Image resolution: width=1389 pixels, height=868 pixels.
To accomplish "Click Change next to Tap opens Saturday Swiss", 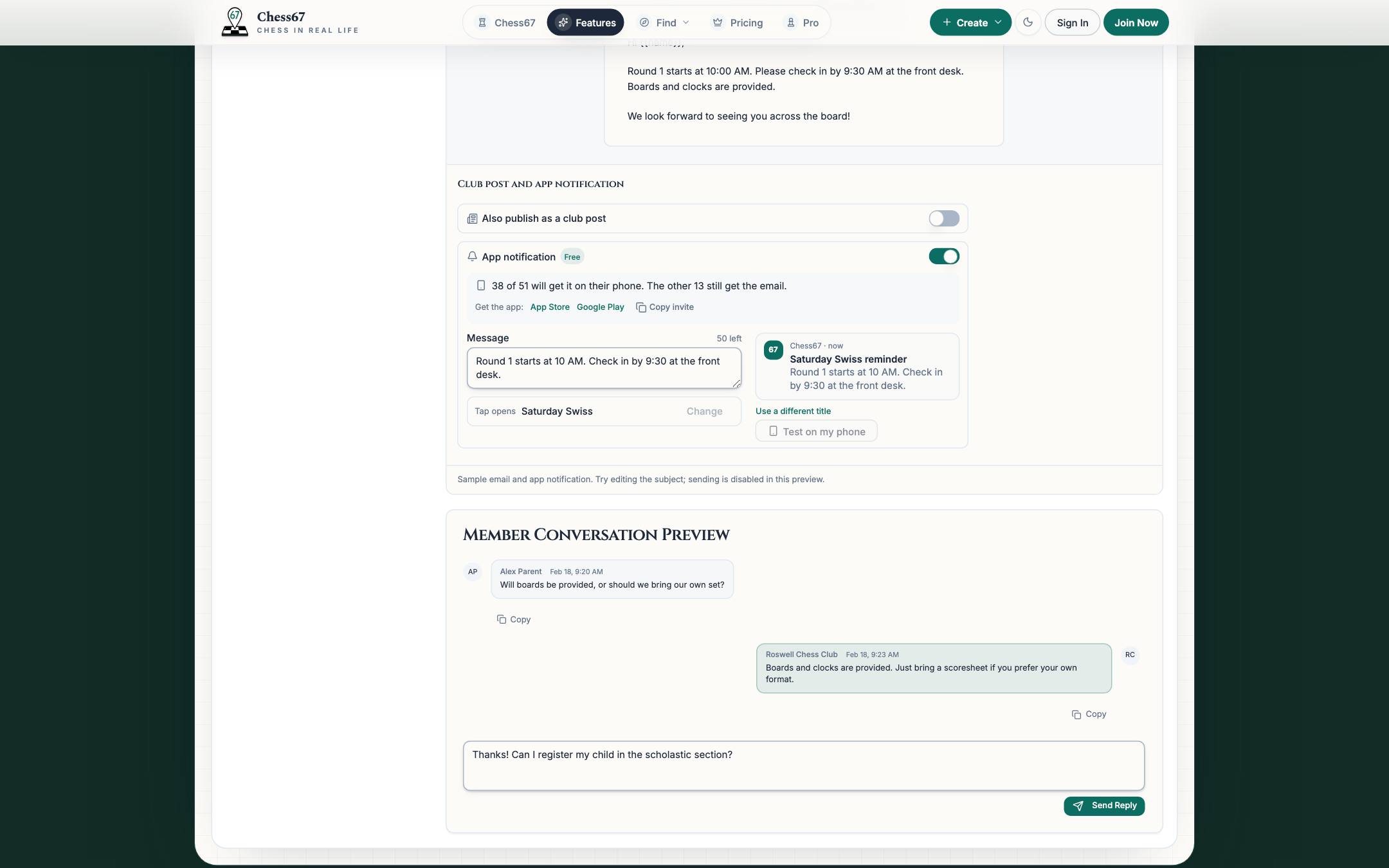I will coord(704,411).
